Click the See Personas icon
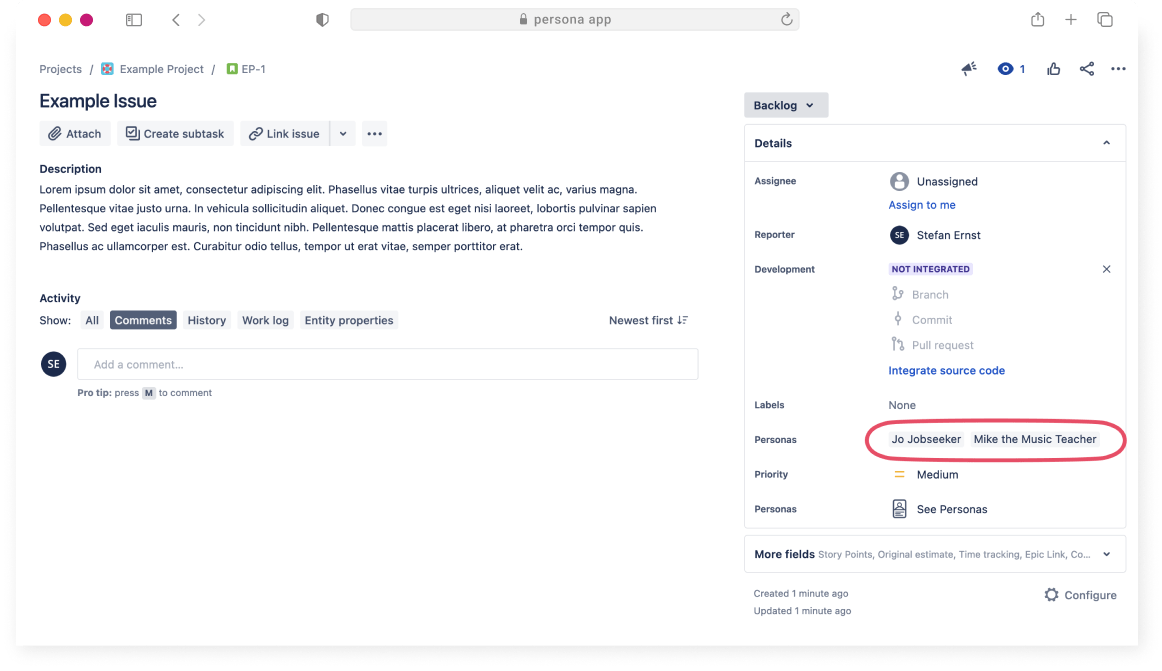The image size is (1162, 671). click(x=899, y=509)
